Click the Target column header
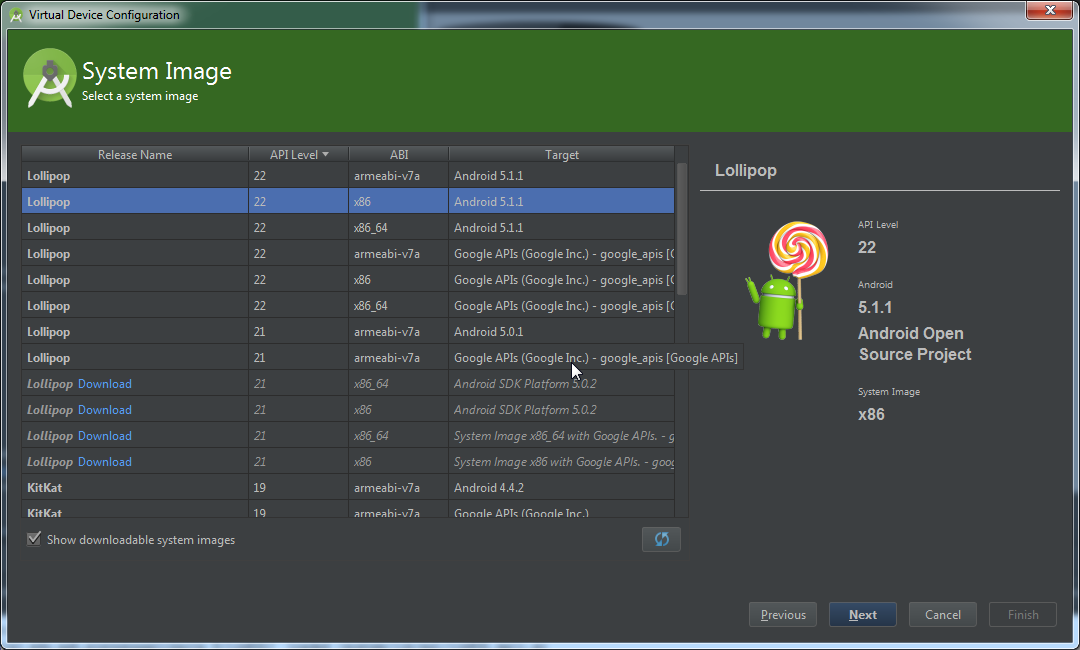Screen dimensions: 1080x650 [561, 154]
